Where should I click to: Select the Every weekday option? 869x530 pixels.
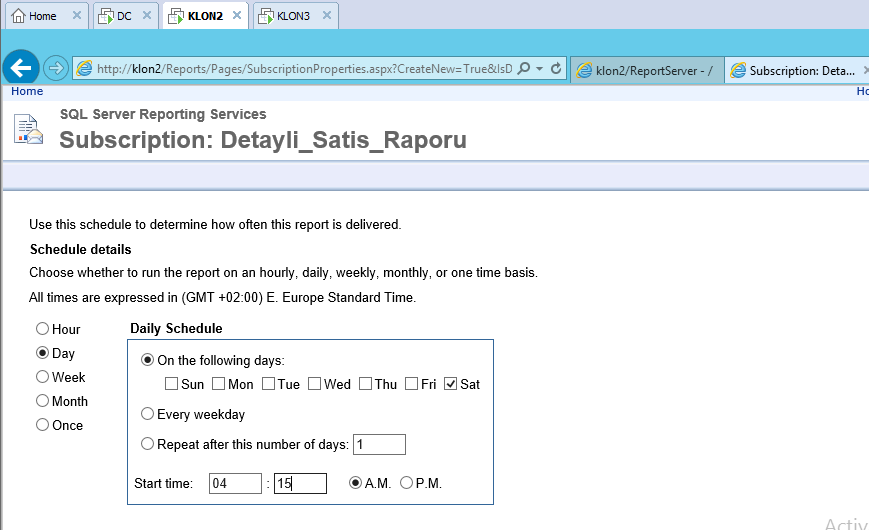[148, 414]
